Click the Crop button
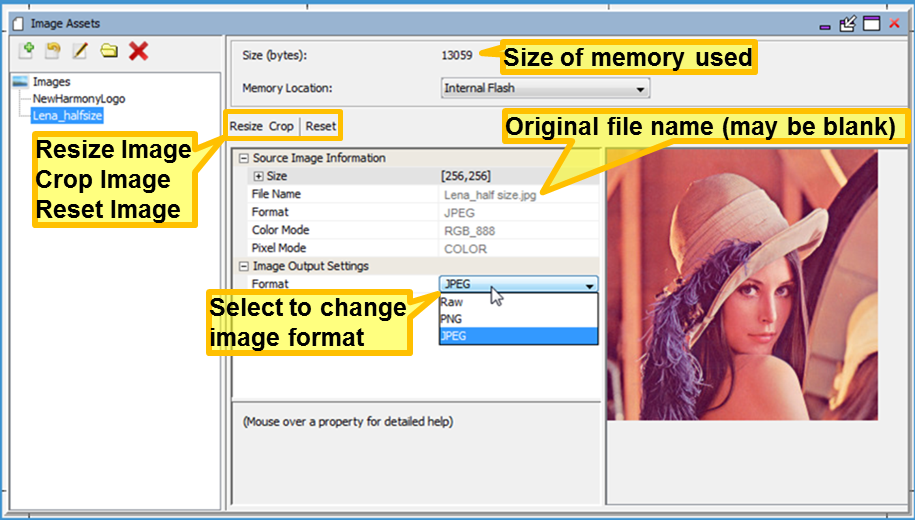This screenshot has height=520, width=915. click(x=281, y=126)
